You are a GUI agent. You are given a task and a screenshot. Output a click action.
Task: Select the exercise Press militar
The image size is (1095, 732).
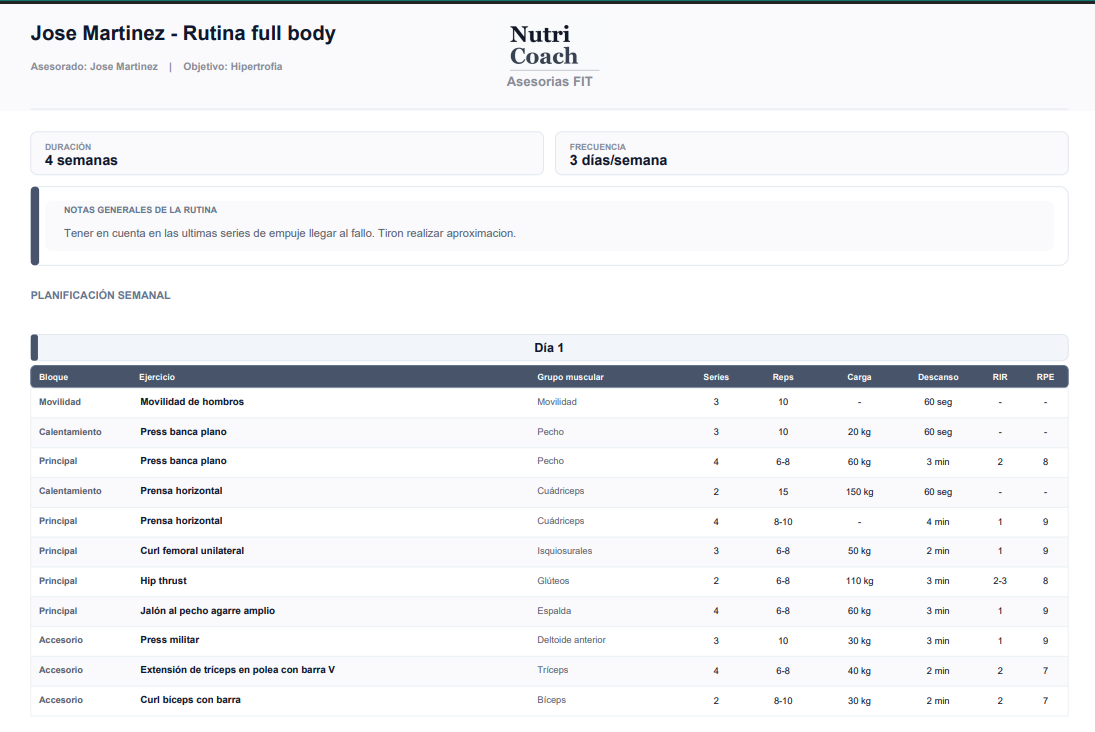[x=170, y=640]
